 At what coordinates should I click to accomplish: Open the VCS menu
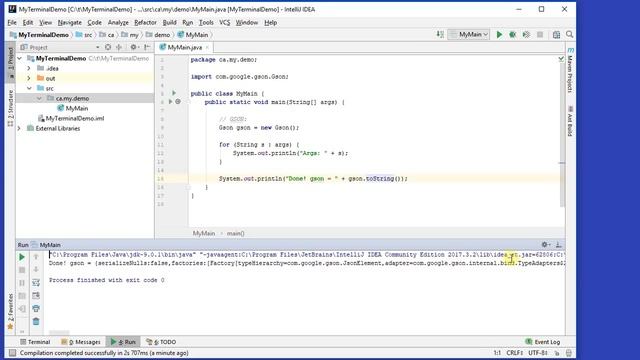click(224, 22)
